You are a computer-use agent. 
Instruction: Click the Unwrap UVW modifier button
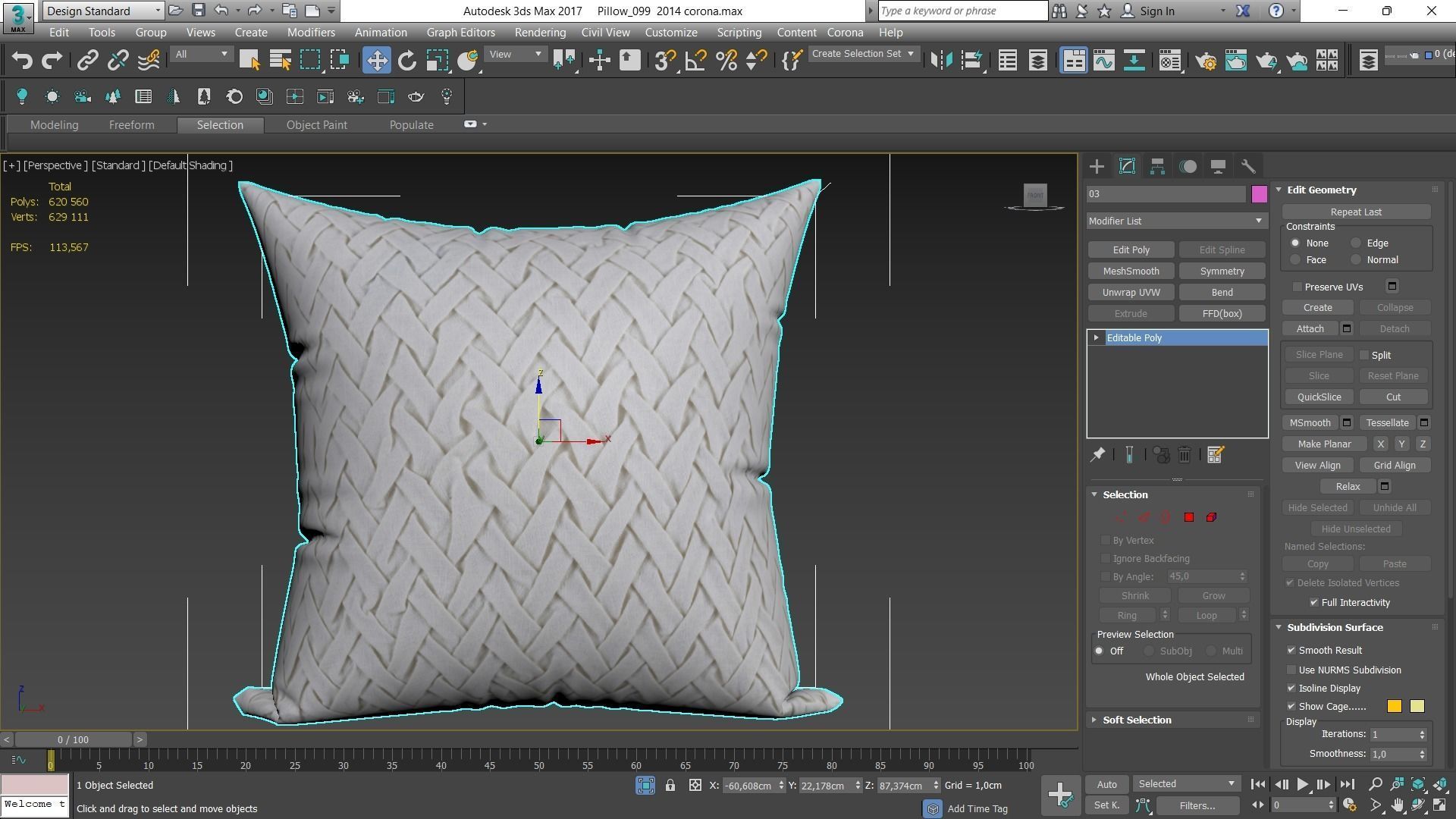(x=1131, y=293)
